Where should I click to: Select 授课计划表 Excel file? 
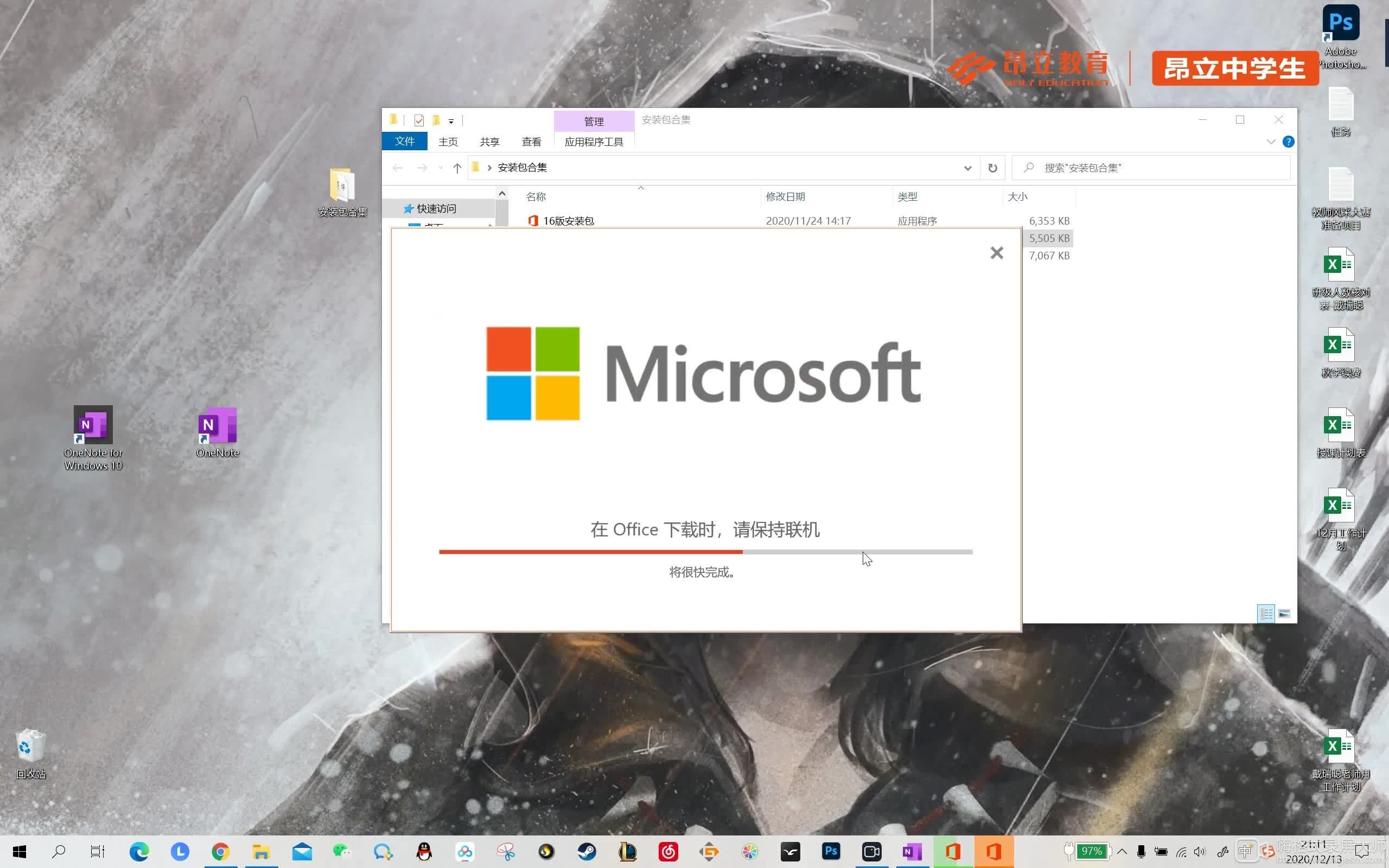click(1341, 433)
